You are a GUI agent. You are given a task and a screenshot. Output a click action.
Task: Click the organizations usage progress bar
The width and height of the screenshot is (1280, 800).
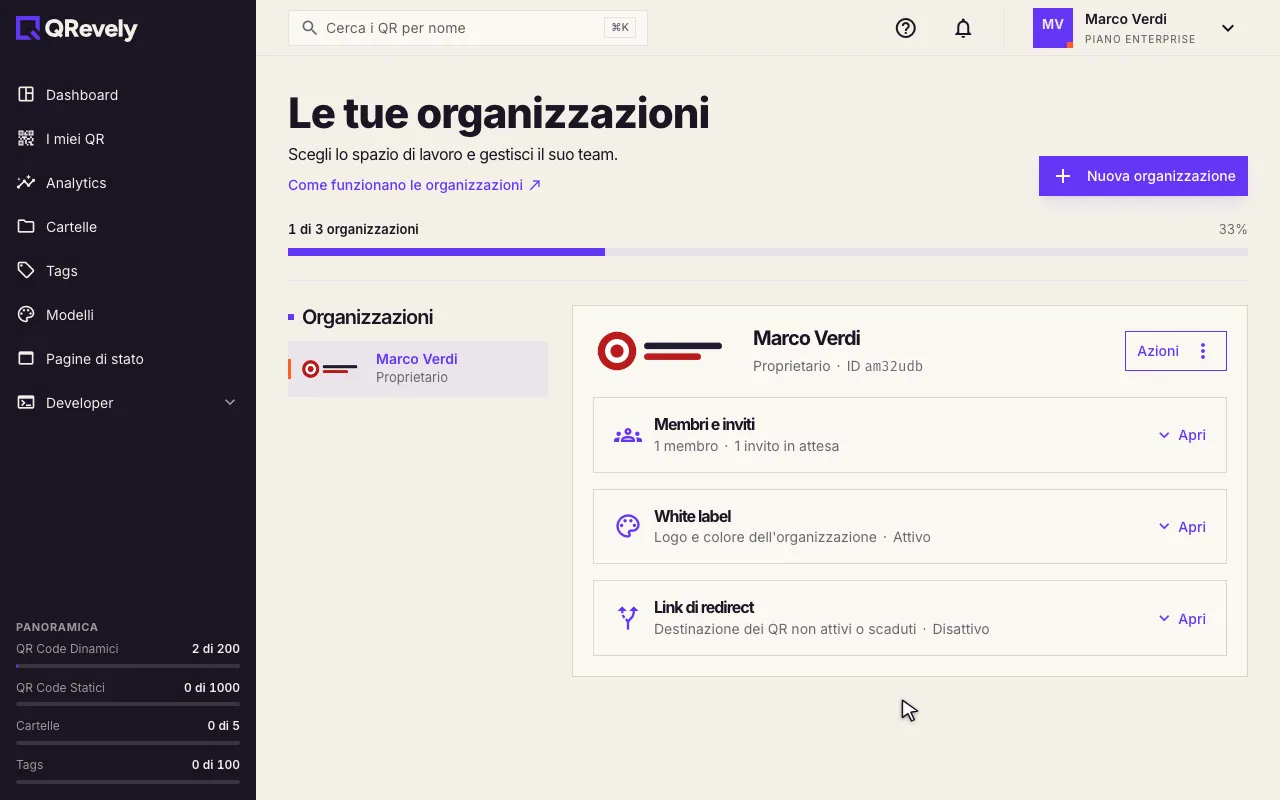coord(768,252)
